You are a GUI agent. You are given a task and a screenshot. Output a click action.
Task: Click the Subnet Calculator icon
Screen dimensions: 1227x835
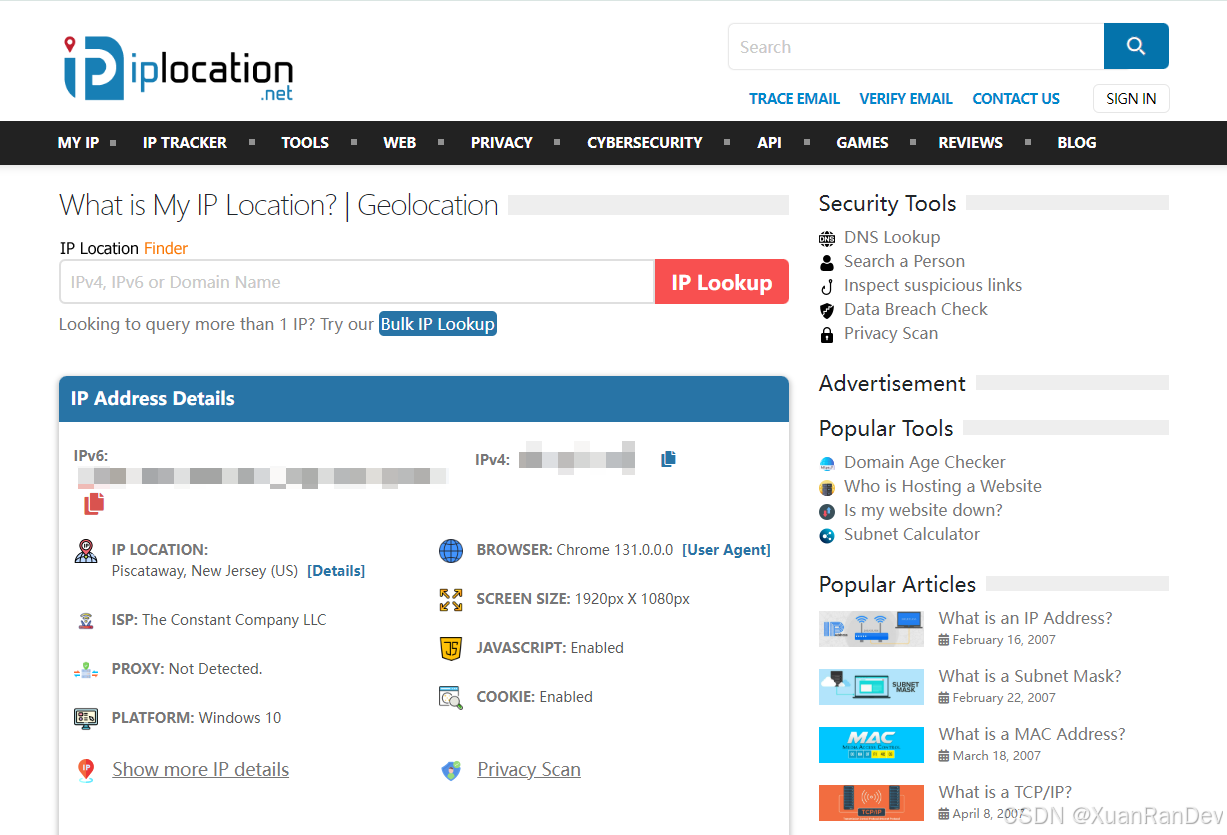pyautogui.click(x=827, y=535)
